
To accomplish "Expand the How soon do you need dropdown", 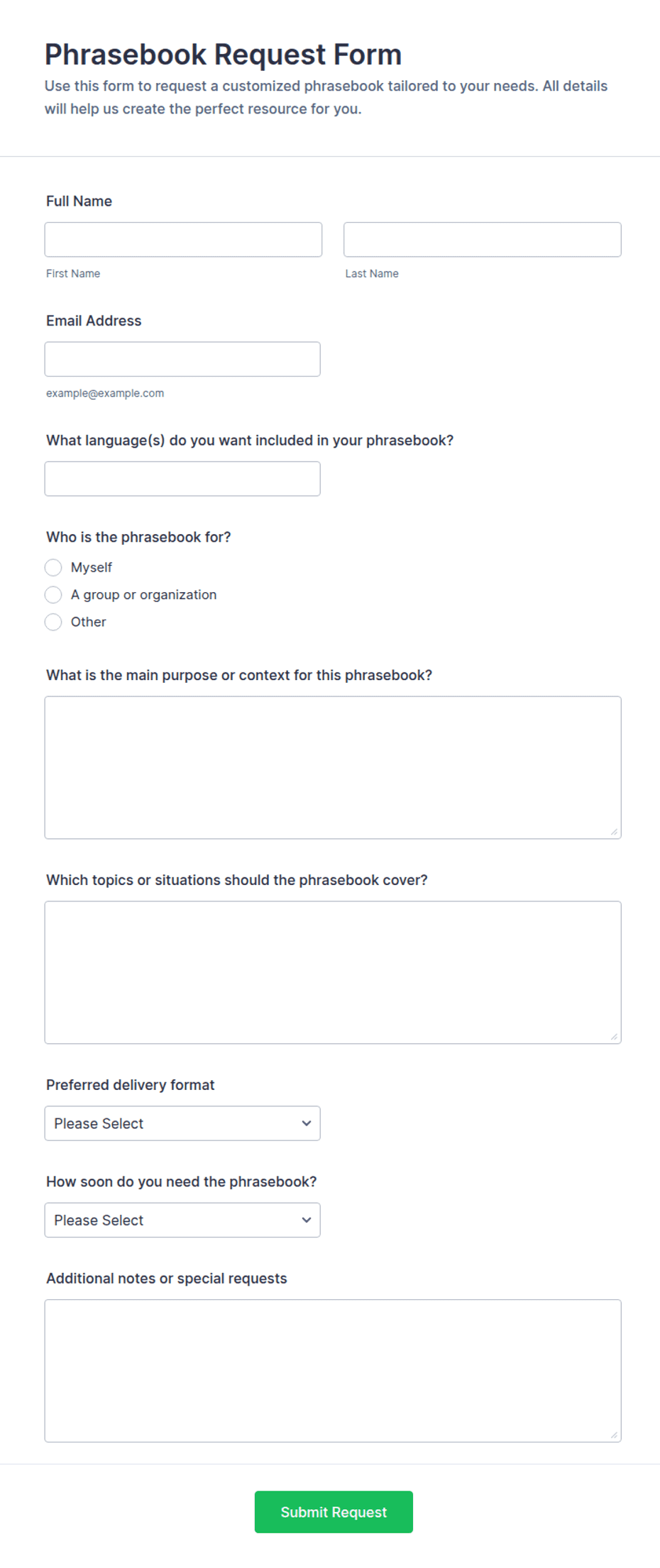I will coord(182,1220).
